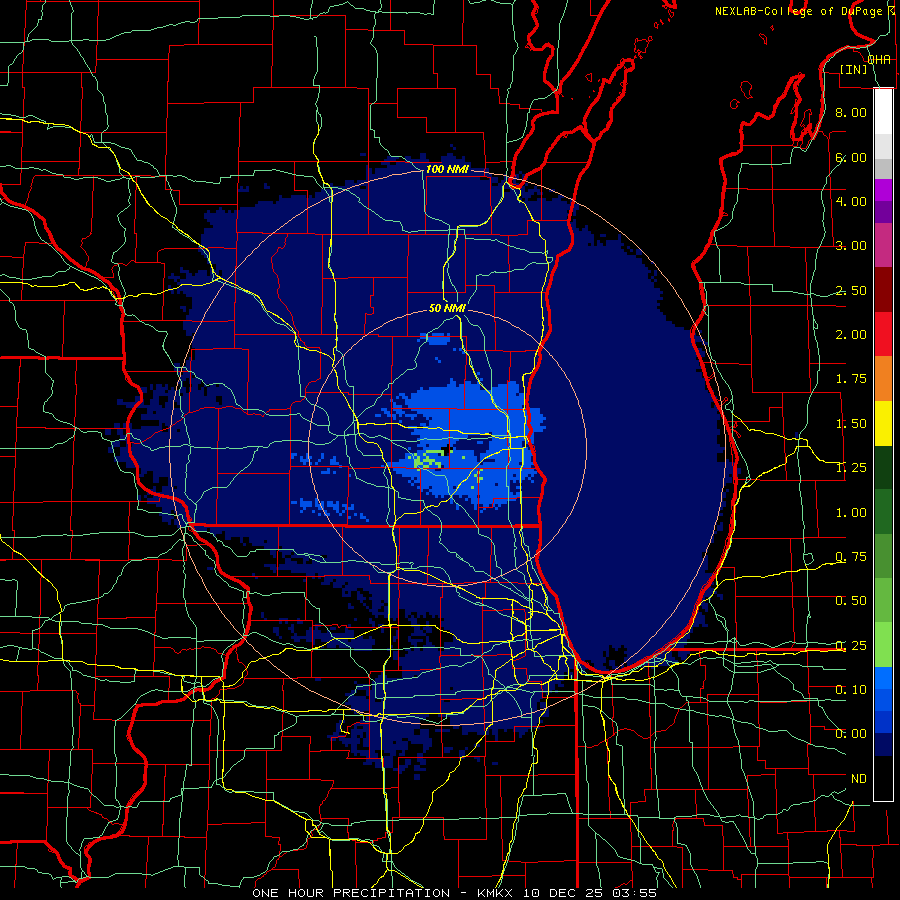Click the green precipitation cluster near radar center

tap(428, 459)
